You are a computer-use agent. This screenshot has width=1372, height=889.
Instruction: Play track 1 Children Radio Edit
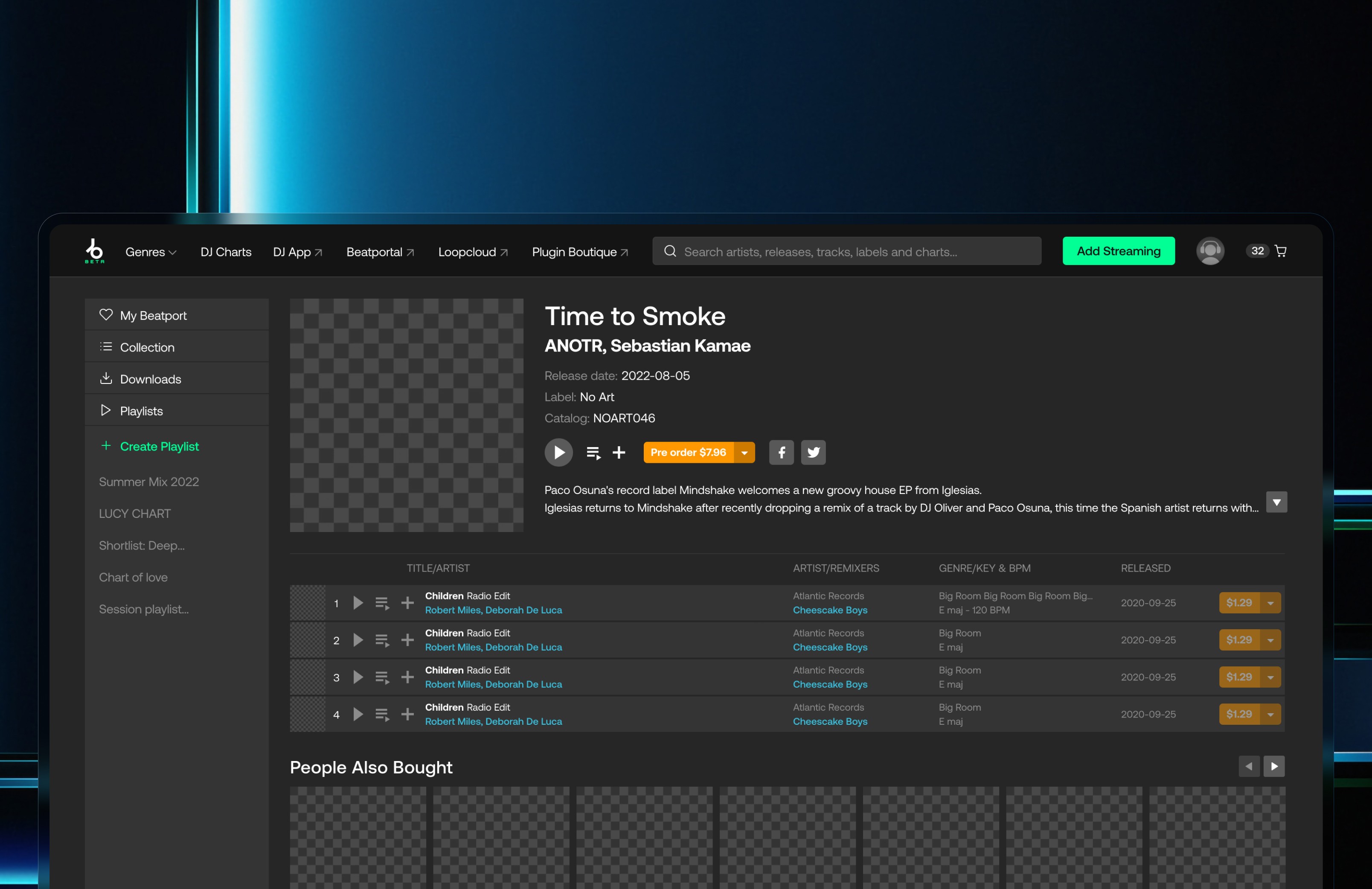tap(358, 603)
